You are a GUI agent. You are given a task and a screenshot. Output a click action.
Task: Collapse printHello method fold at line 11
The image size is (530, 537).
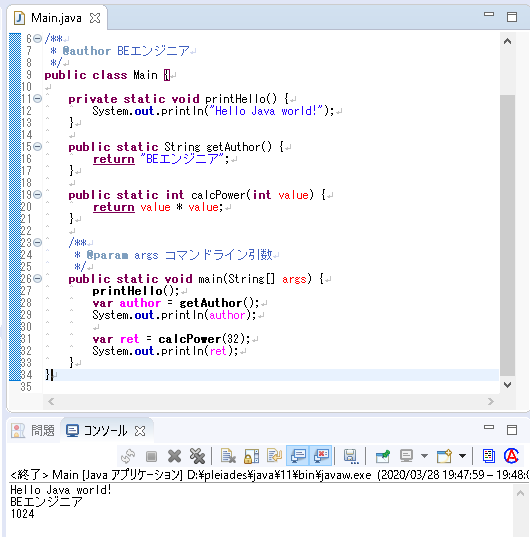point(37,99)
